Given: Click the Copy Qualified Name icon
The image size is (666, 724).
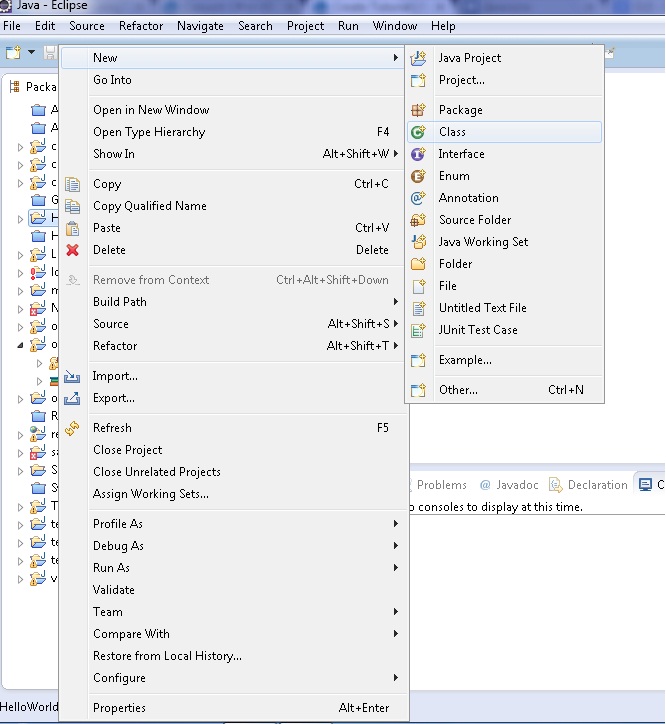Looking at the screenshot, I should 73,206.
